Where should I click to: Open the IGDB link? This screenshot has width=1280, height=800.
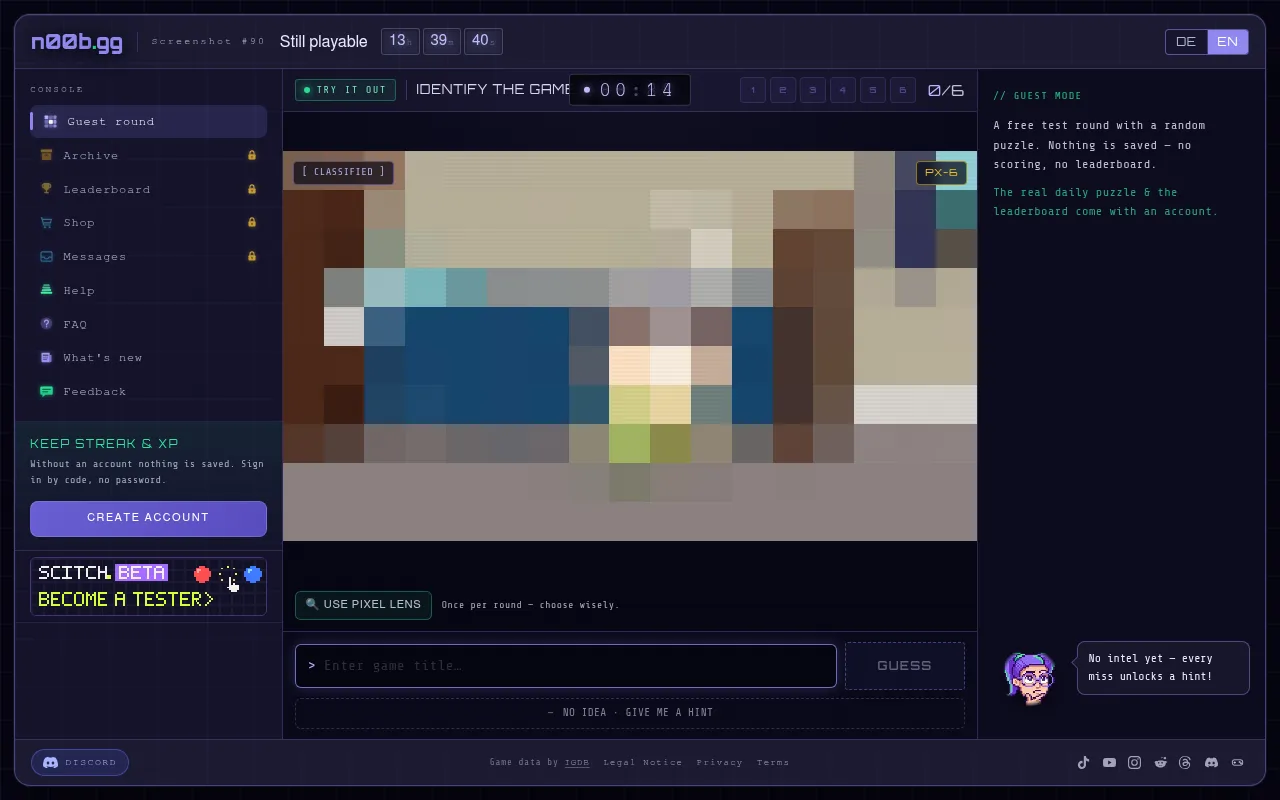point(577,762)
